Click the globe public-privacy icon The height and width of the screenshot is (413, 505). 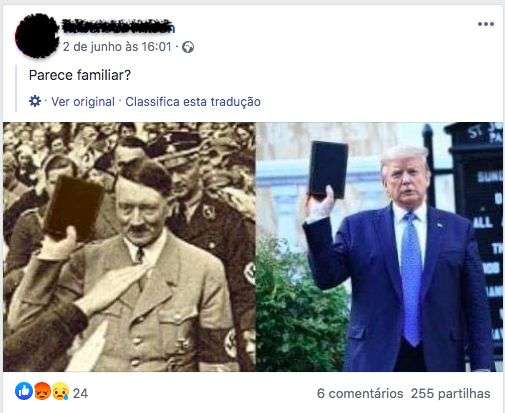tap(188, 47)
